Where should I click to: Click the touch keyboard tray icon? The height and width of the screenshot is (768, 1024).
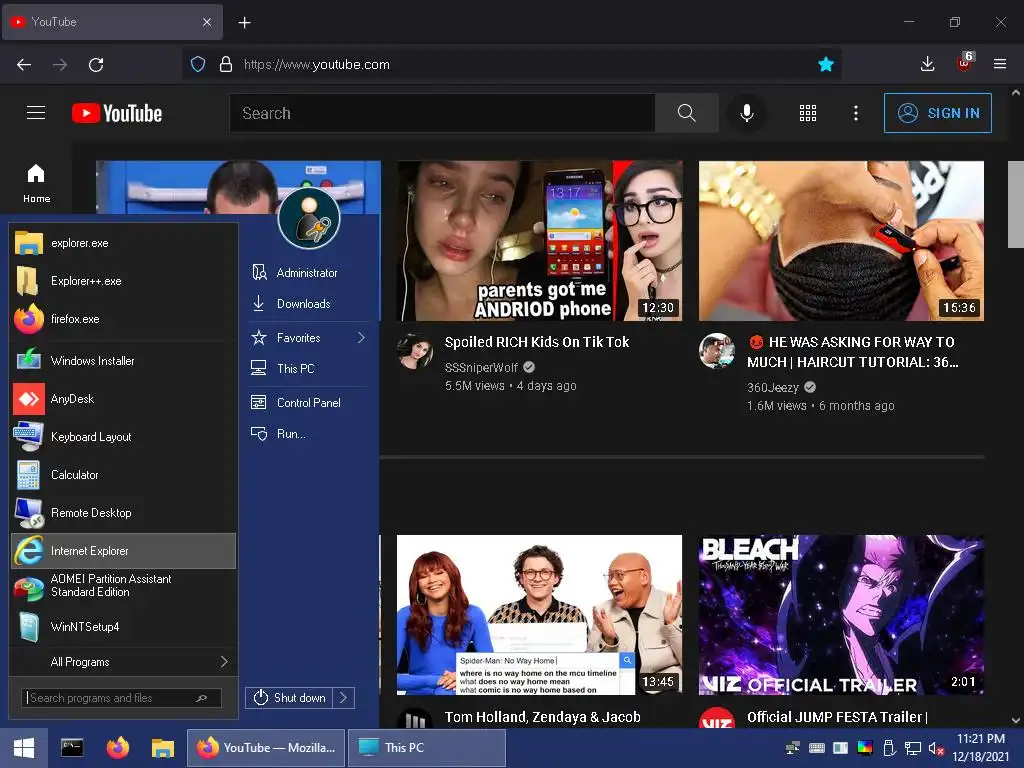pos(816,748)
